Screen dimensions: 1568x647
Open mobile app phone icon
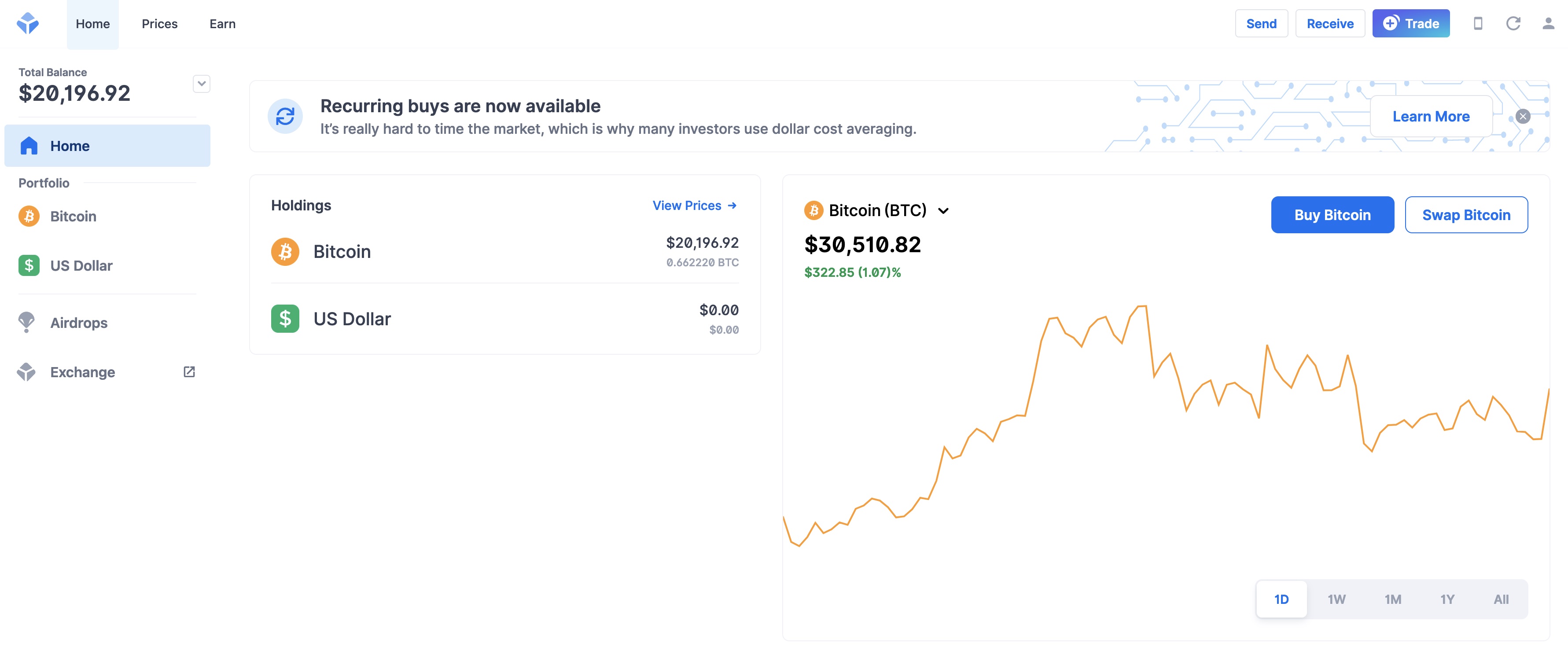(1478, 24)
